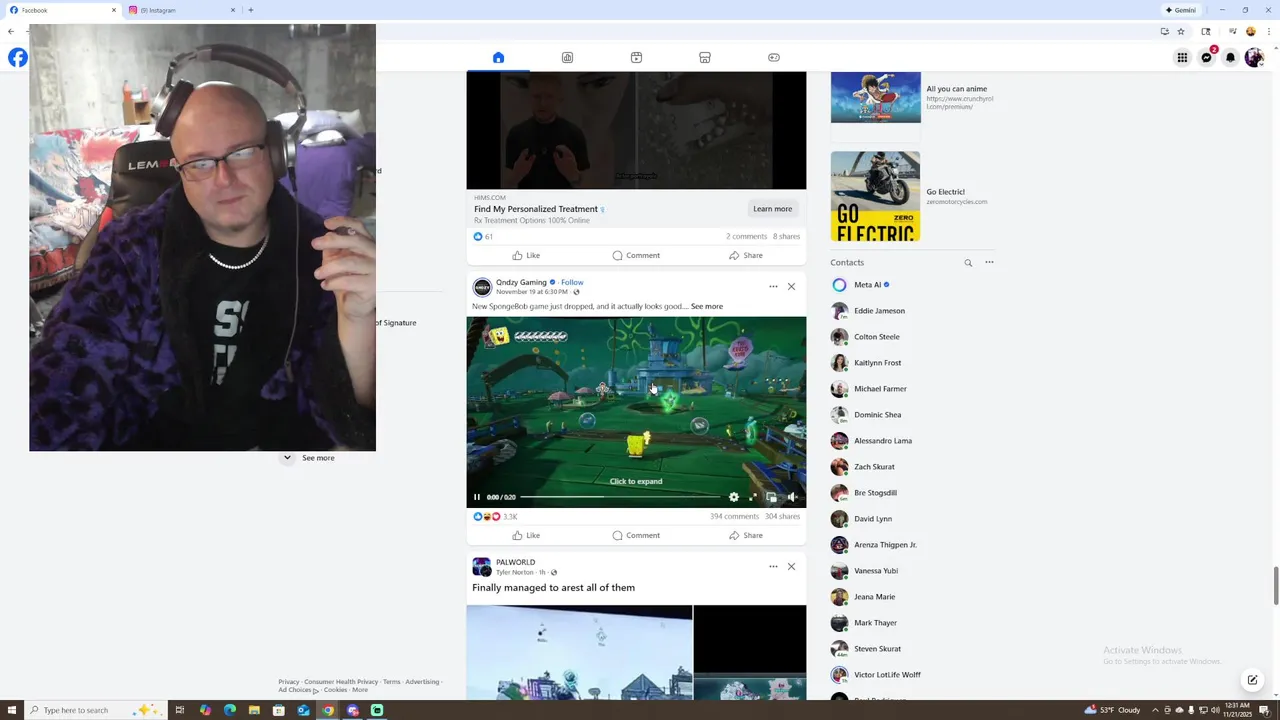Comment on the Hims ad post
This screenshot has height=720, width=1280.
(636, 255)
